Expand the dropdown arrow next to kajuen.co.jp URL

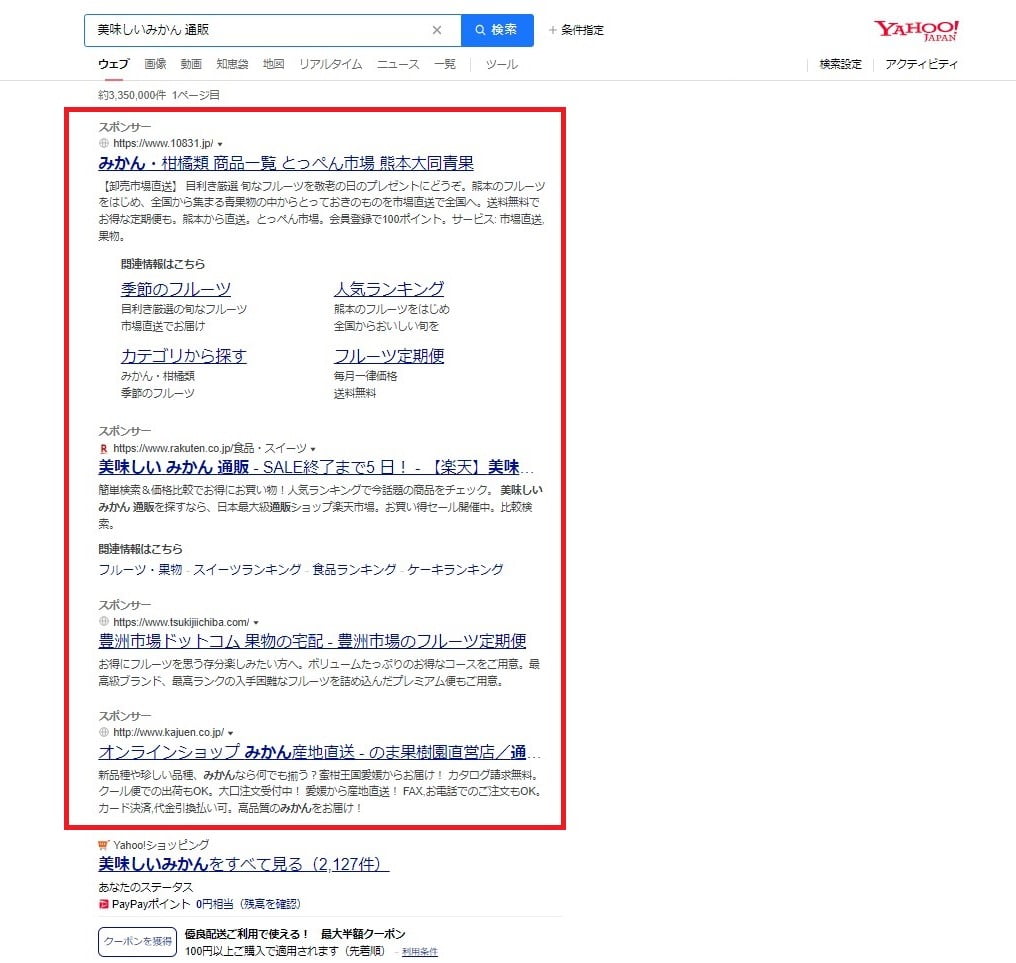coord(231,733)
